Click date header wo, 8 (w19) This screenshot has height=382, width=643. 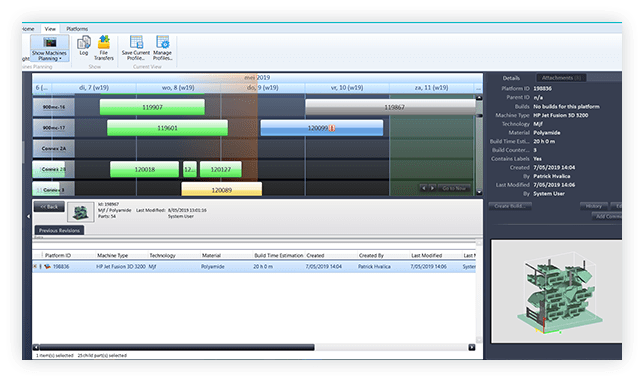(178, 88)
